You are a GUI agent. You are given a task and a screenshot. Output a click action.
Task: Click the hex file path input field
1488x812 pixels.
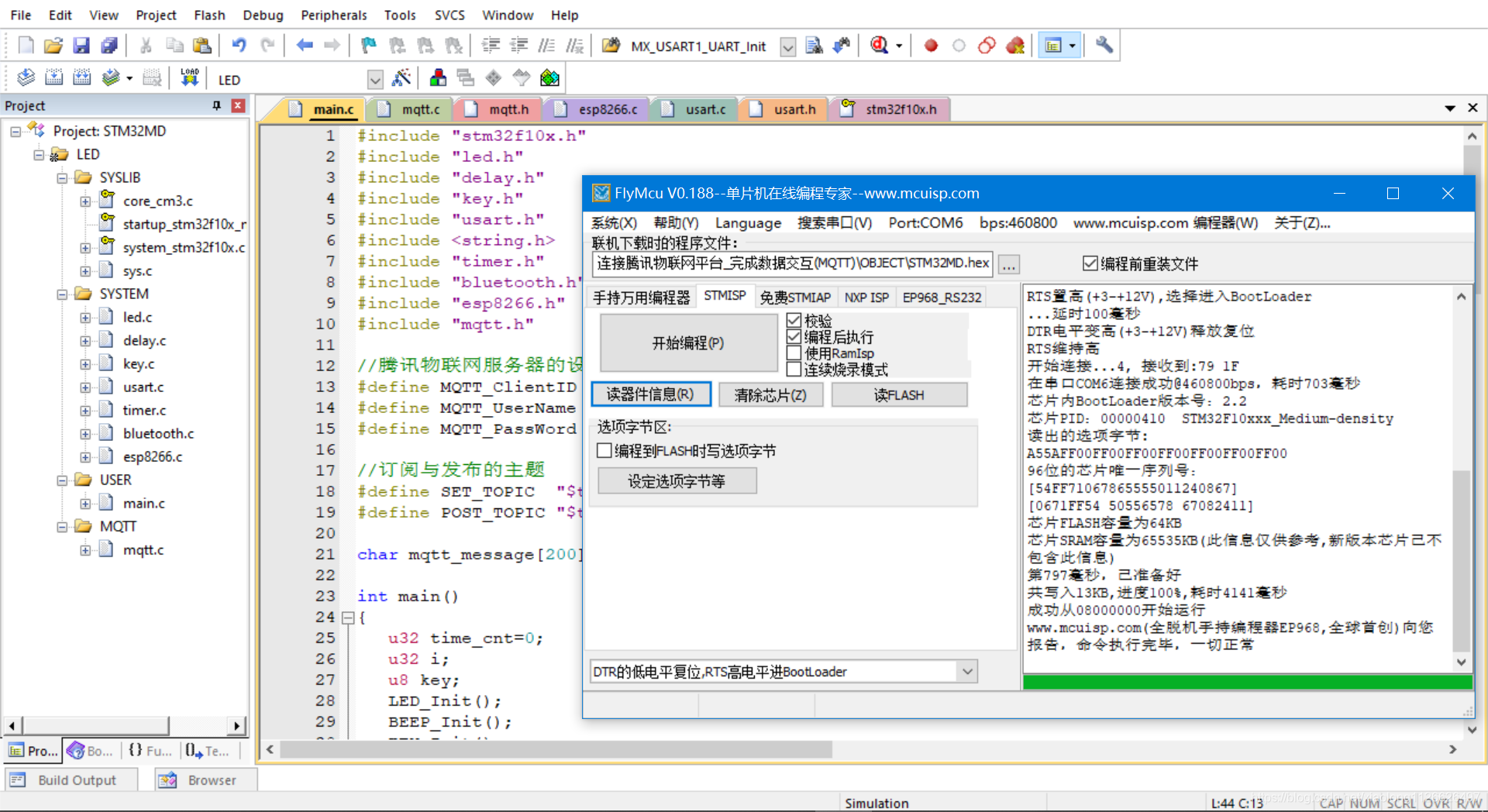click(792, 263)
